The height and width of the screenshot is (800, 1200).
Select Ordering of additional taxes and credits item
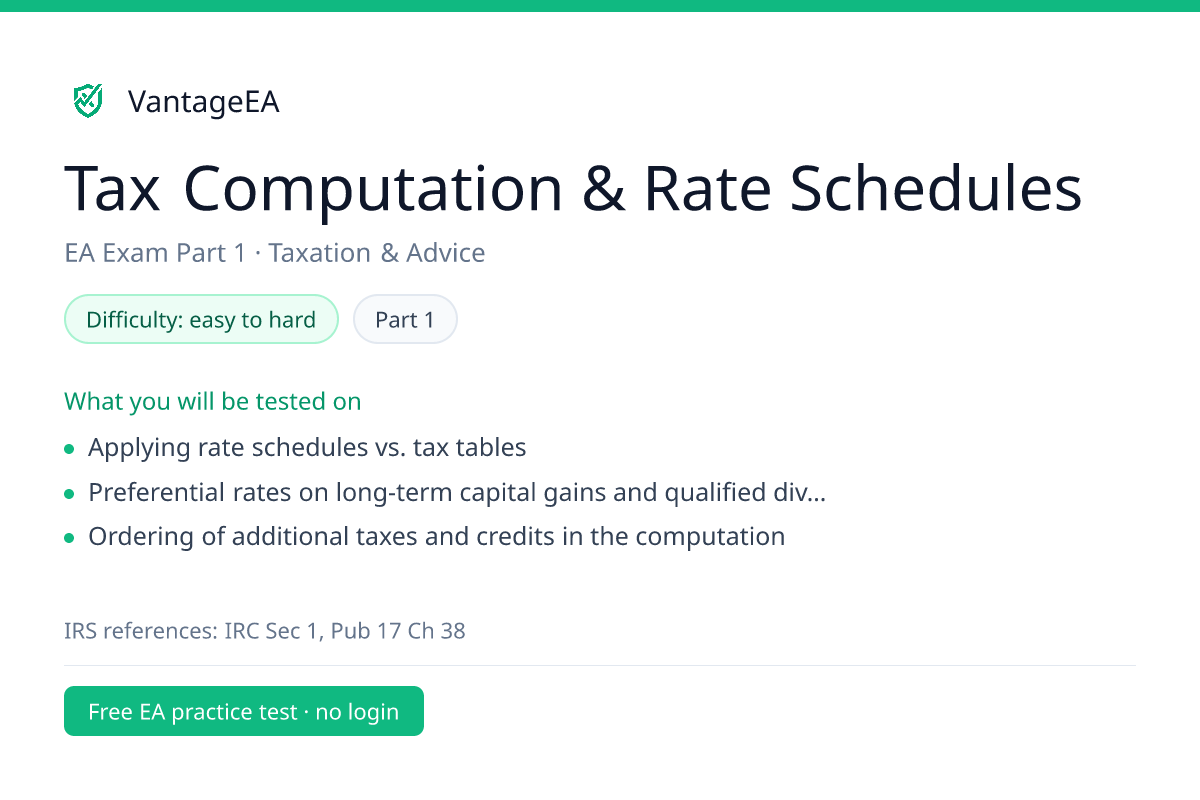click(x=436, y=536)
